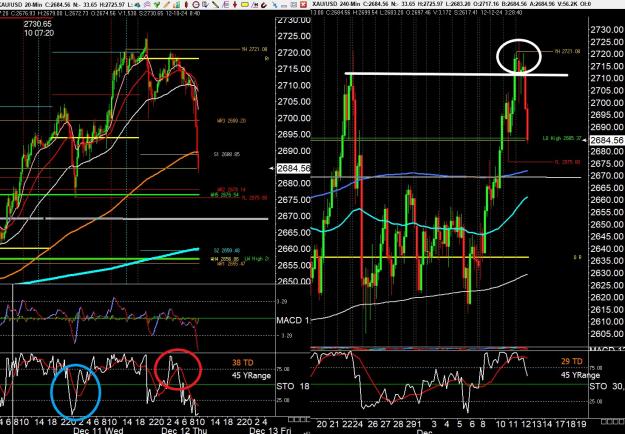Screen dimensions: 625x434
Task: Click the 2684.56 price marker on right chart
Action: pyautogui.click(x=607, y=140)
